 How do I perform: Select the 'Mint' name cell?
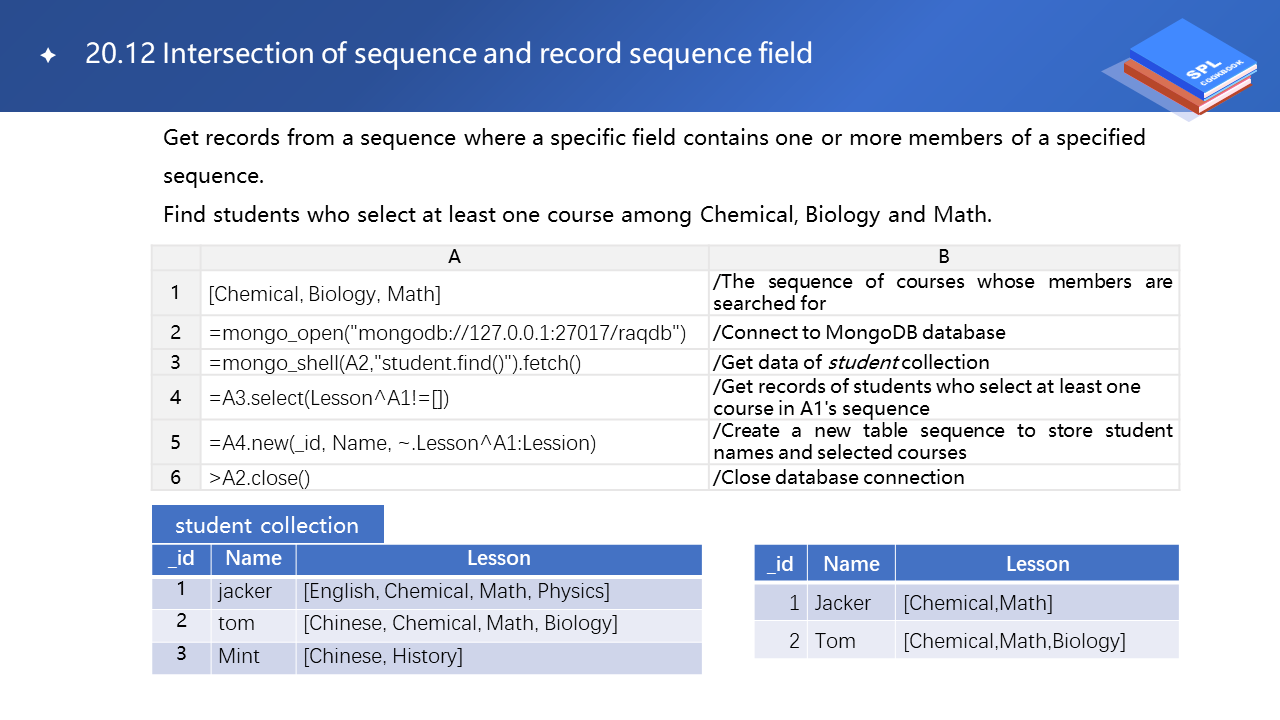(239, 656)
